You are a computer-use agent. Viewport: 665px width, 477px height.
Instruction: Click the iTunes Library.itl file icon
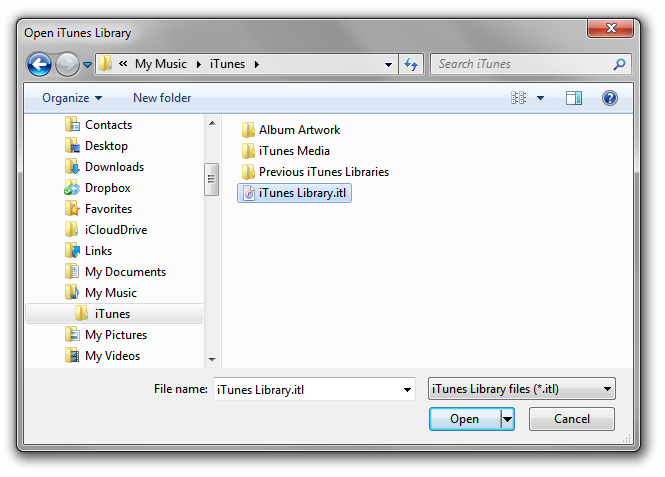pyautogui.click(x=249, y=193)
